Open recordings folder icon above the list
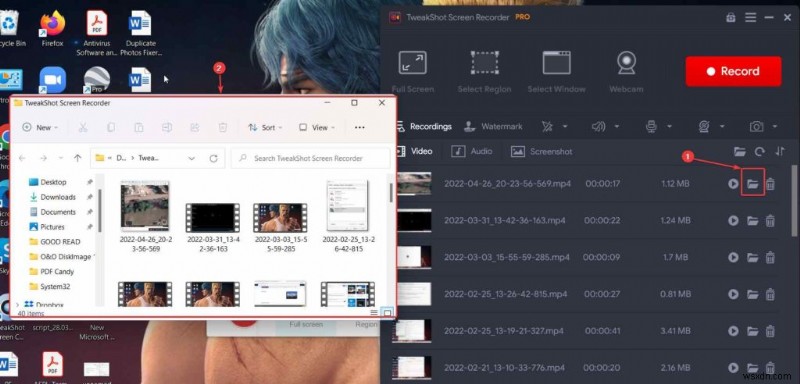This screenshot has height=384, width=800. (739, 151)
